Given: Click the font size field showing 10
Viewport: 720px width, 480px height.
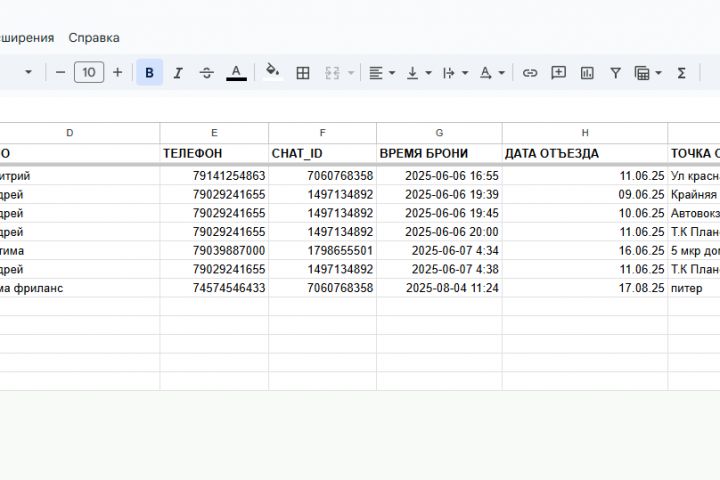Looking at the screenshot, I should [x=89, y=72].
